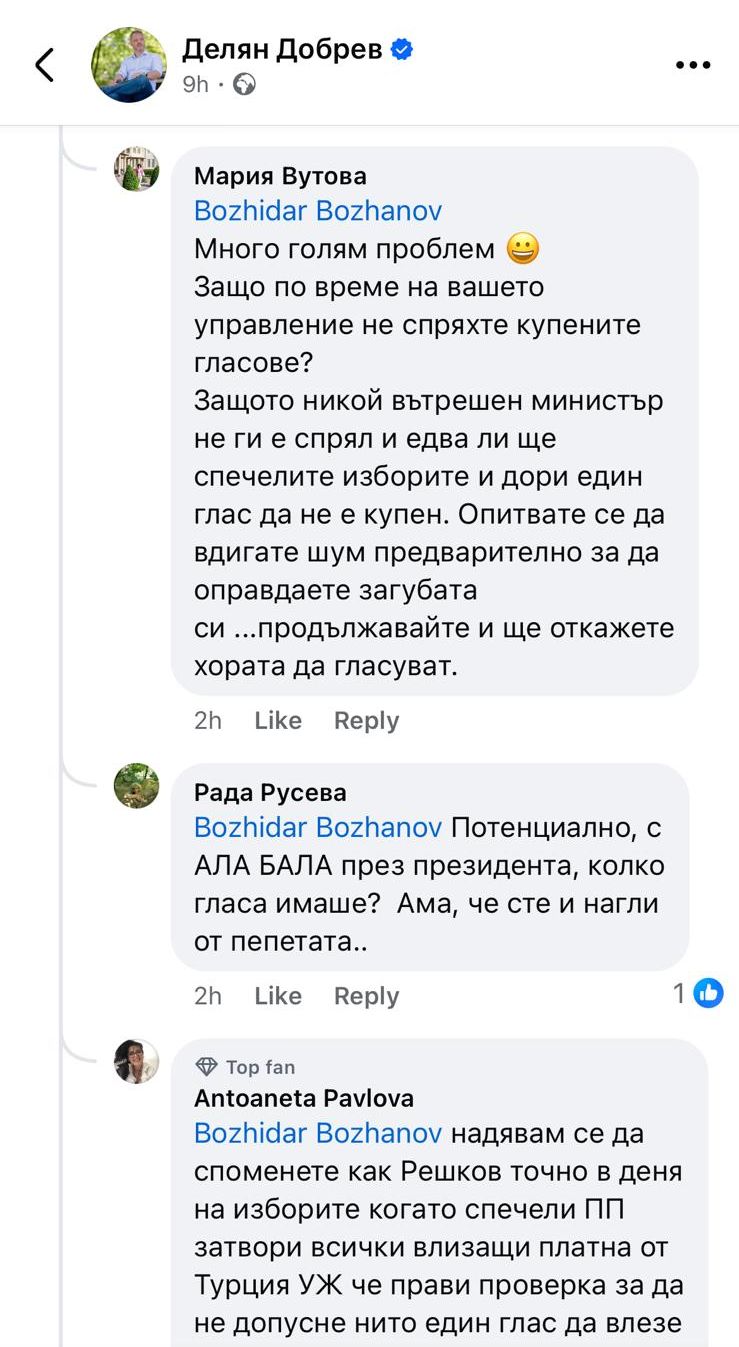Open Antoaneta Pavlova's profile name

point(303,1098)
